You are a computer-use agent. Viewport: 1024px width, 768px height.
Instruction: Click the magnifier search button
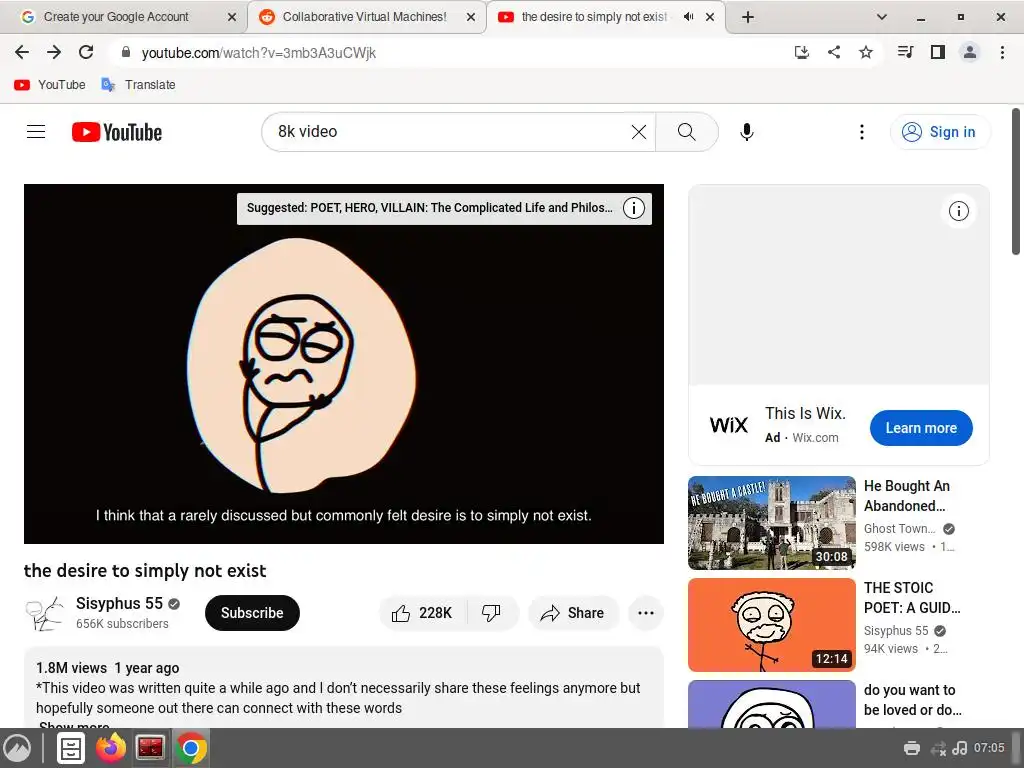[686, 132]
